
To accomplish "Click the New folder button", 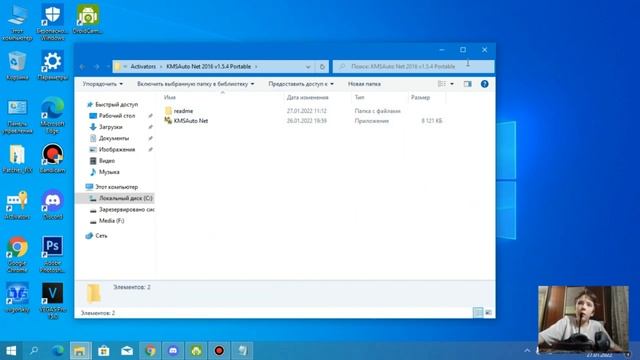I will pos(364,84).
